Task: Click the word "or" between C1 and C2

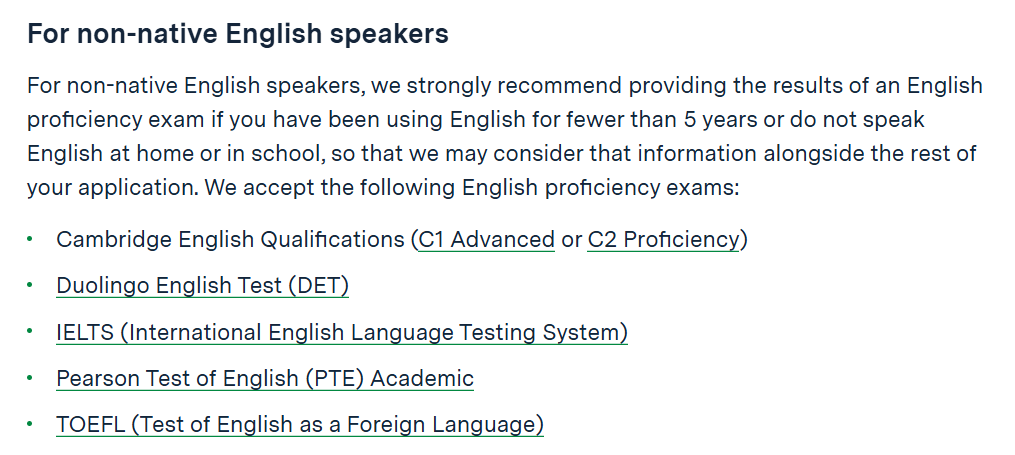Action: [x=572, y=240]
